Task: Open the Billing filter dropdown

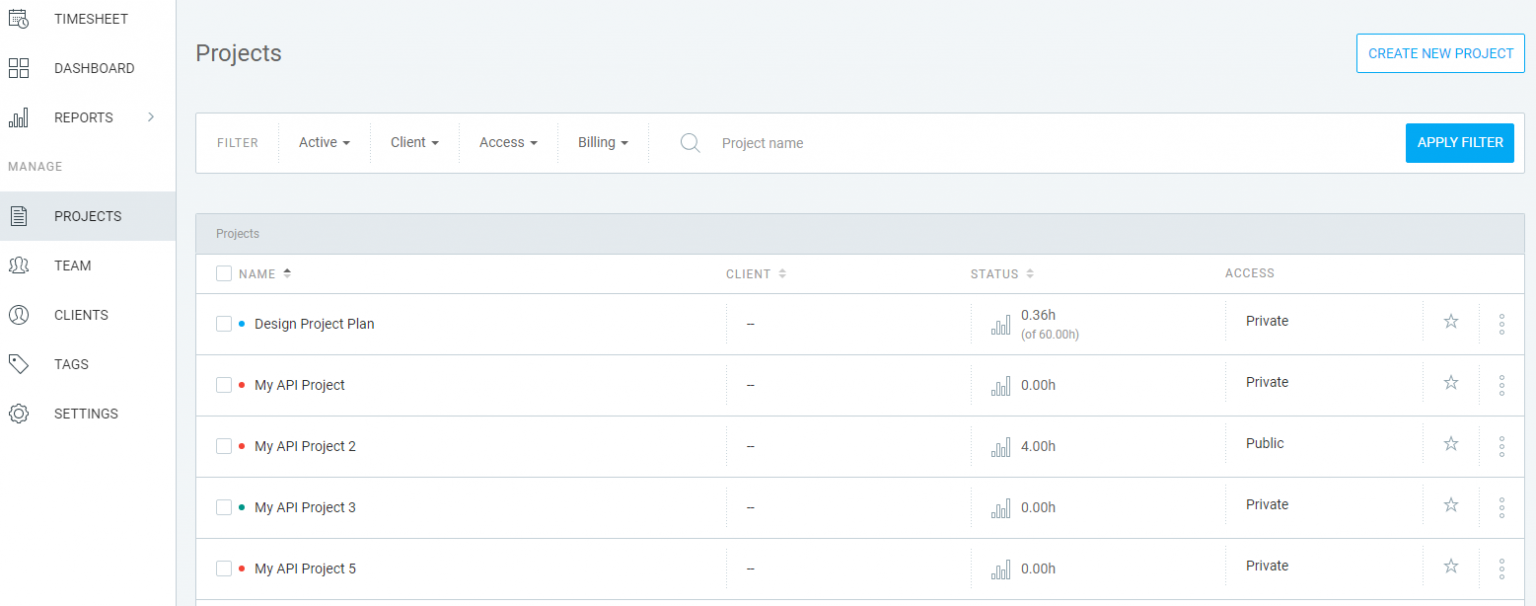Action: tap(602, 143)
